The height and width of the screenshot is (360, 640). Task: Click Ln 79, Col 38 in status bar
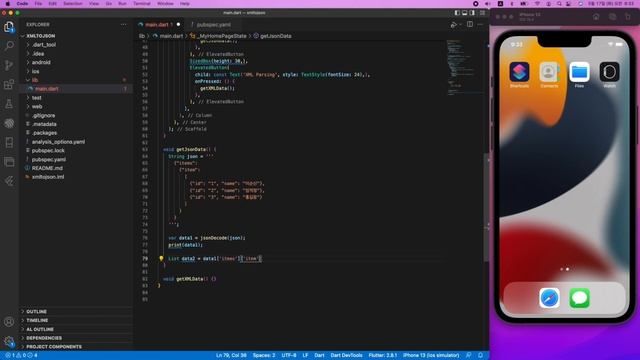231,355
